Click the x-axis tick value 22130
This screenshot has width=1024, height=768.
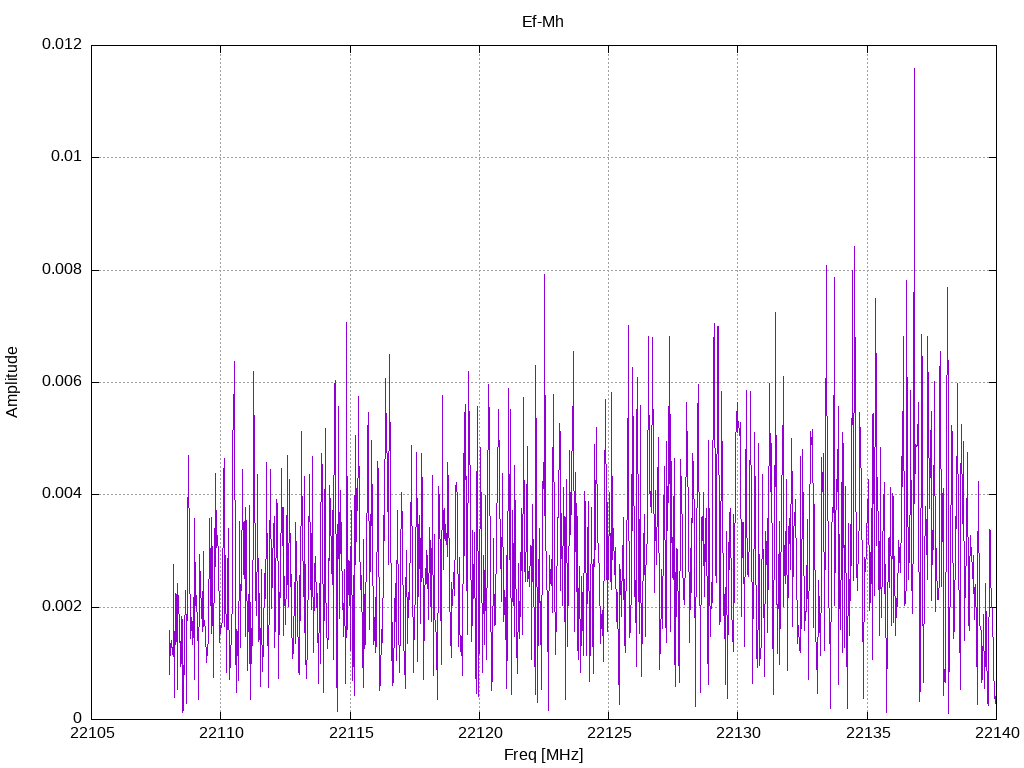pos(739,733)
